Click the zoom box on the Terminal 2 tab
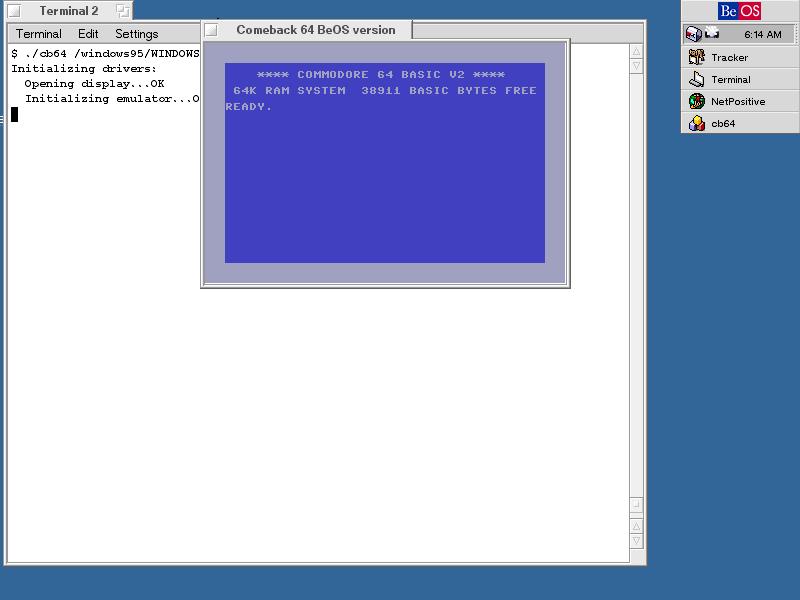This screenshot has width=800, height=600. pos(122,11)
